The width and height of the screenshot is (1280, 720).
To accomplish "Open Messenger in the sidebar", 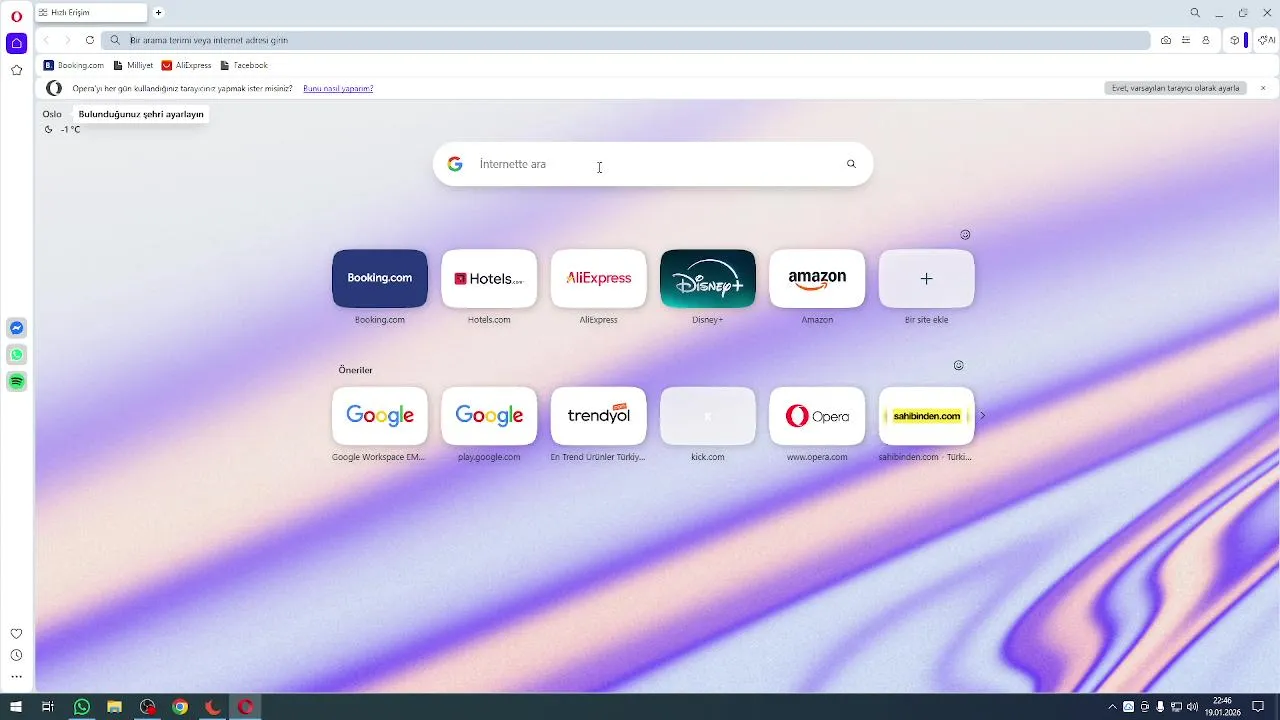I will 16,328.
